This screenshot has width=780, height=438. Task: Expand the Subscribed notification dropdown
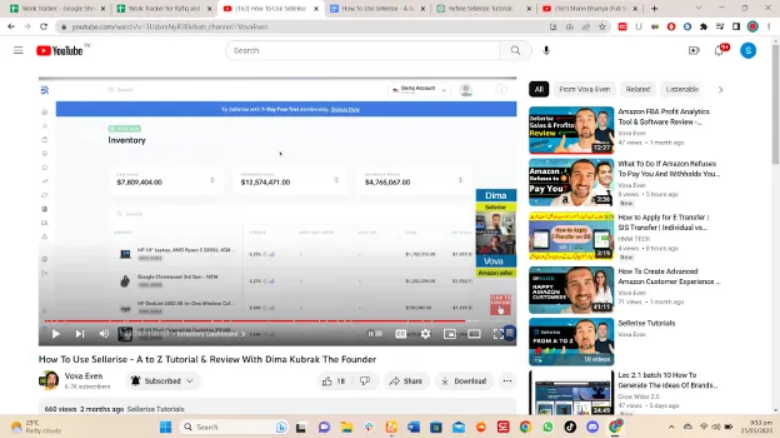162,381
